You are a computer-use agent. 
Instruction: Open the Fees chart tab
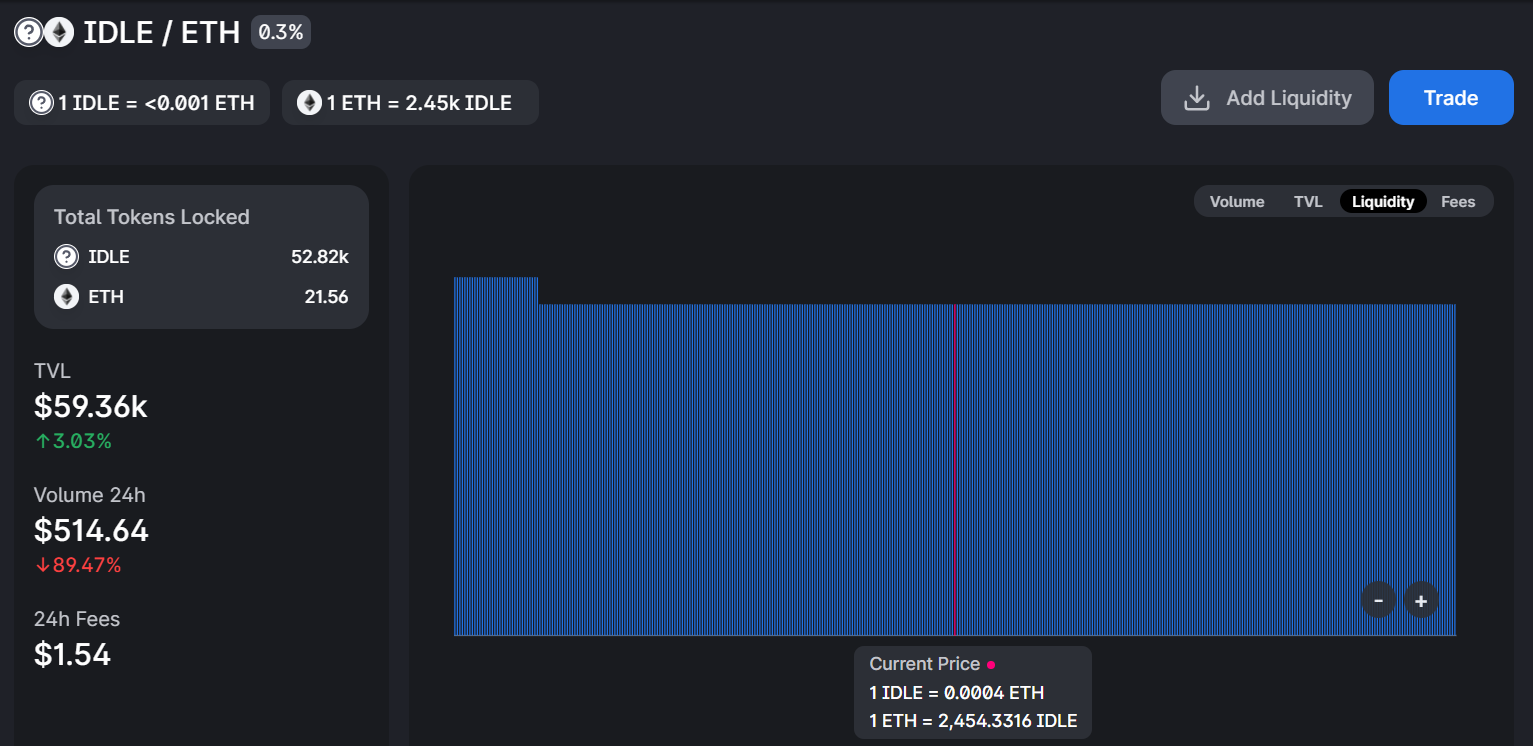[1457, 202]
